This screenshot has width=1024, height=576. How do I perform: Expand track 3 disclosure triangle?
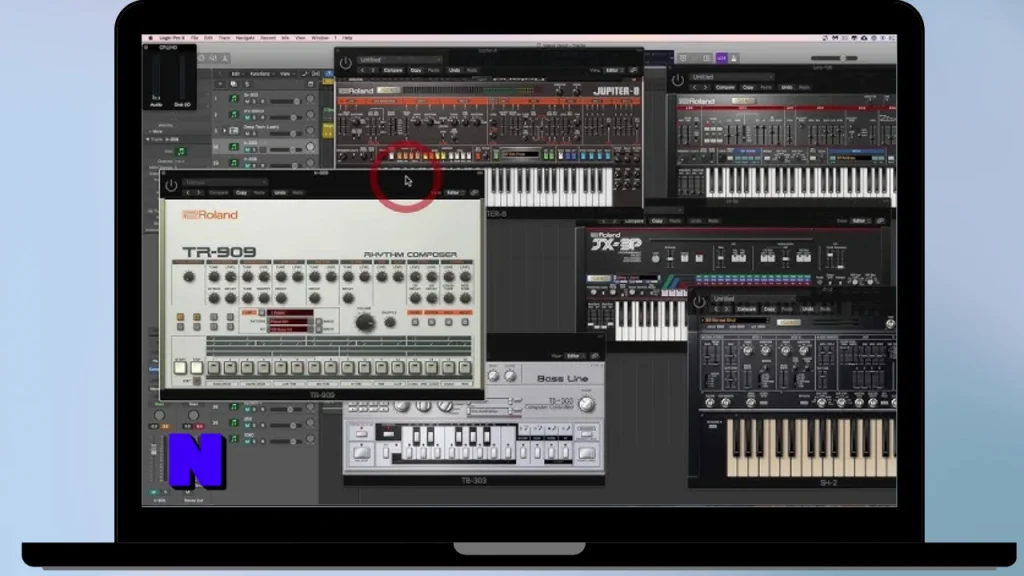point(225,131)
